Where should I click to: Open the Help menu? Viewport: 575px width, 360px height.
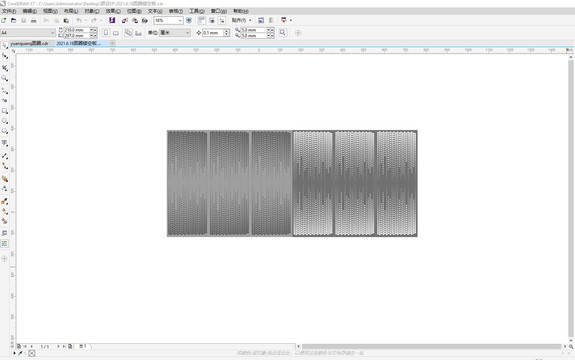pyautogui.click(x=241, y=11)
